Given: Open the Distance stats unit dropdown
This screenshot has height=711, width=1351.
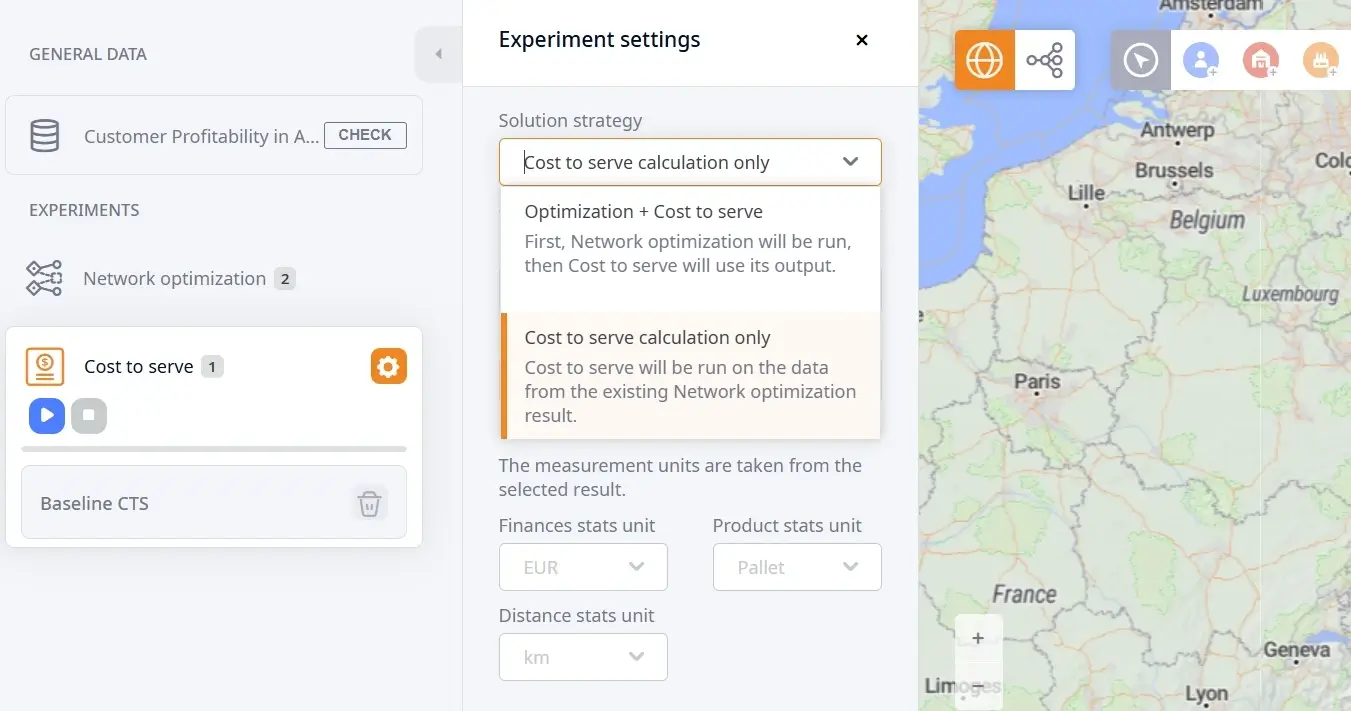Looking at the screenshot, I should (x=583, y=657).
